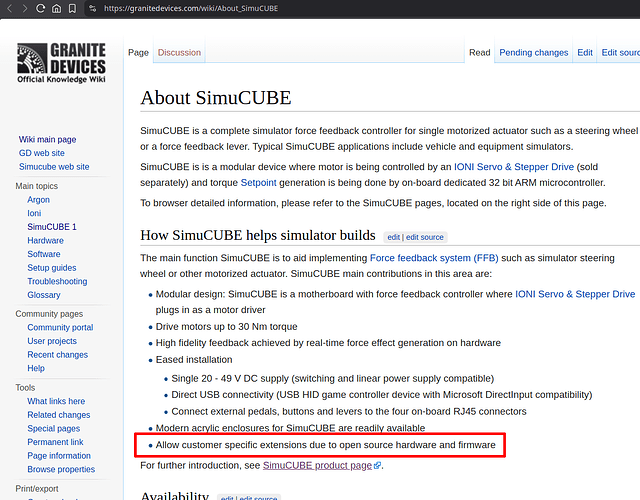Click the About SimuCUBE page title
640x500 pixels.
pyautogui.click(x=216, y=98)
